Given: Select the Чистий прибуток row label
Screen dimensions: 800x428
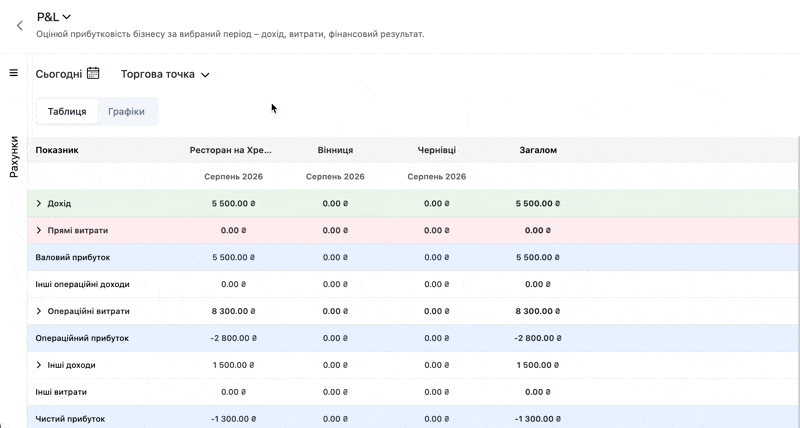Looking at the screenshot, I should pyautogui.click(x=70, y=419).
